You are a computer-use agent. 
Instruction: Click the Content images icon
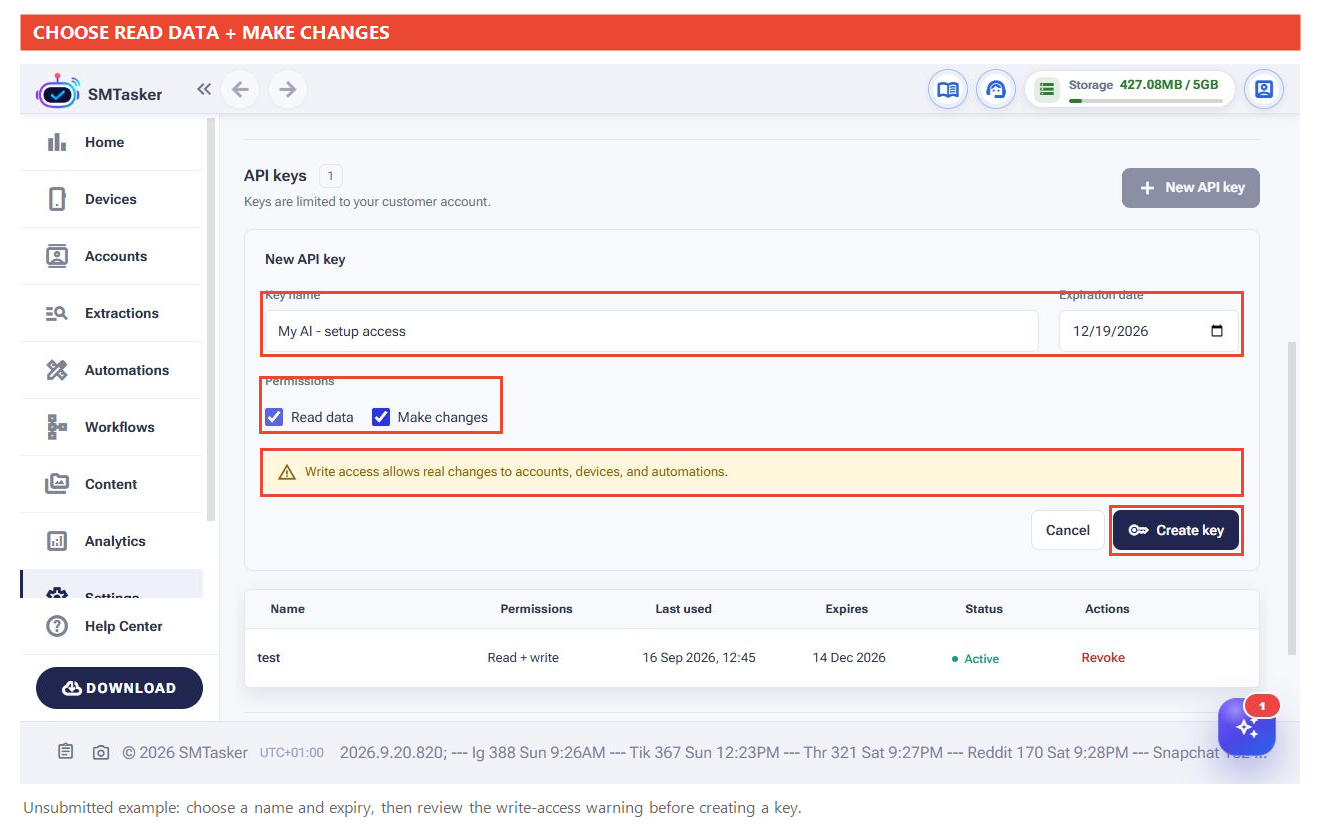coord(57,484)
